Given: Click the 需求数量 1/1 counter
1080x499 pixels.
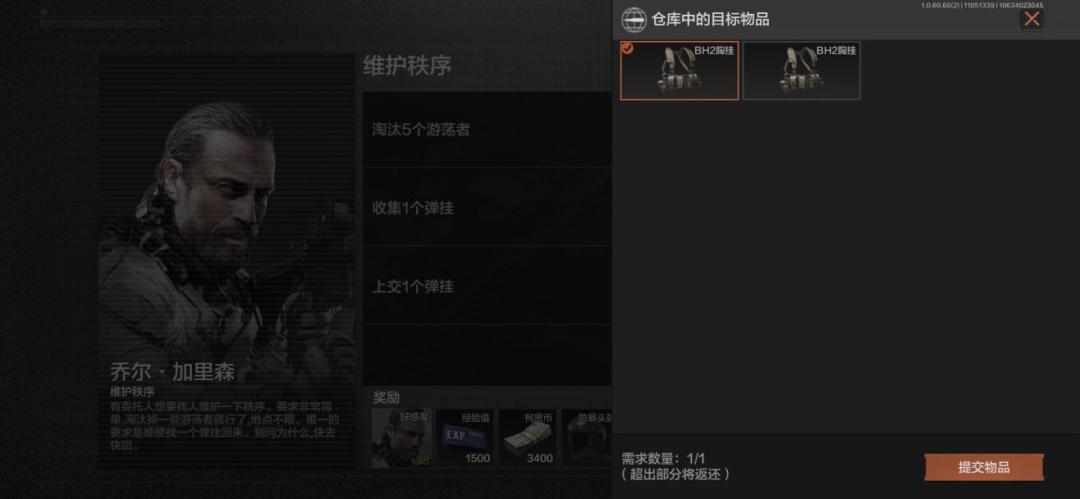Looking at the screenshot, I should (x=663, y=459).
